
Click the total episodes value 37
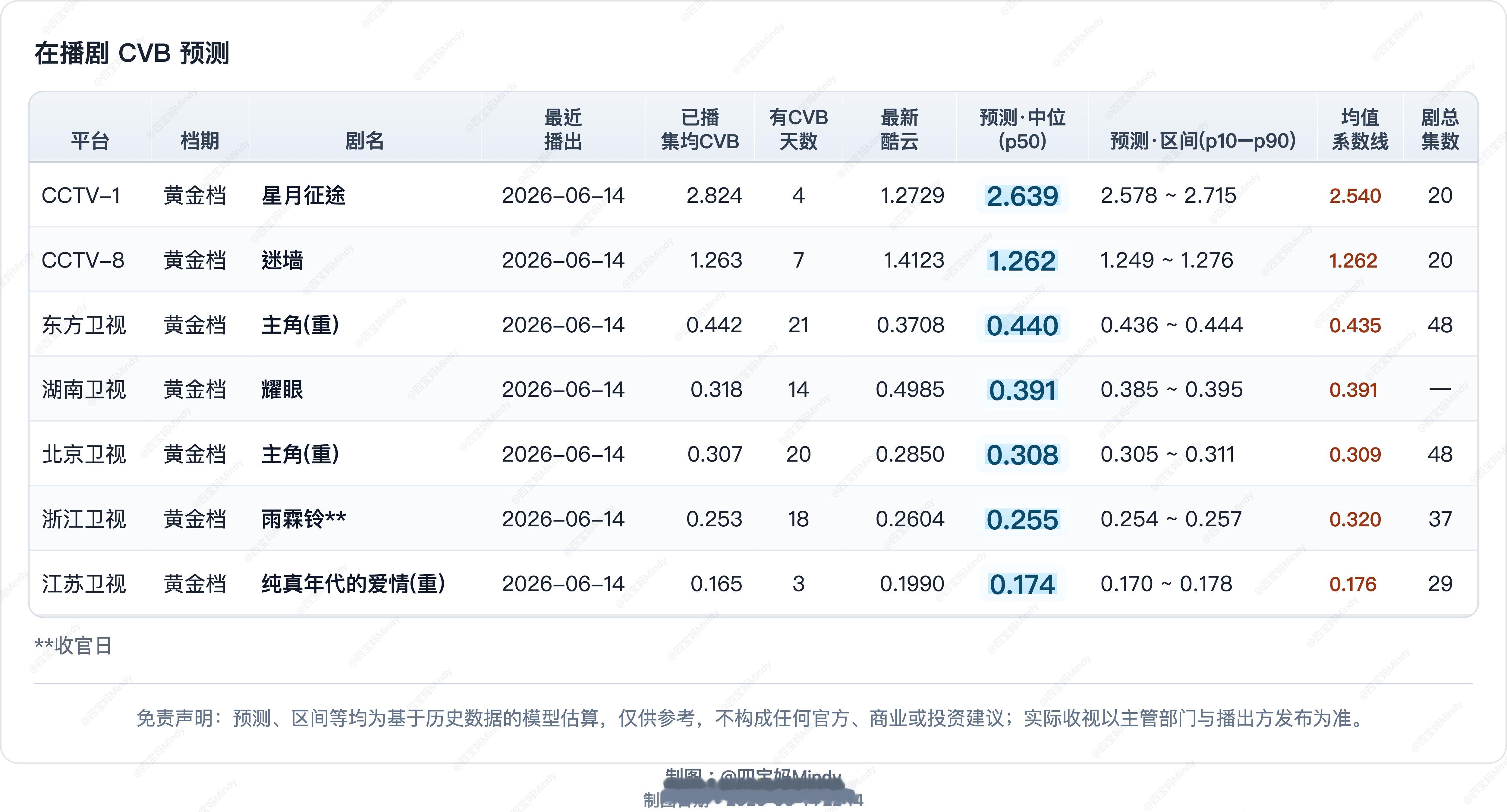coord(1440,519)
